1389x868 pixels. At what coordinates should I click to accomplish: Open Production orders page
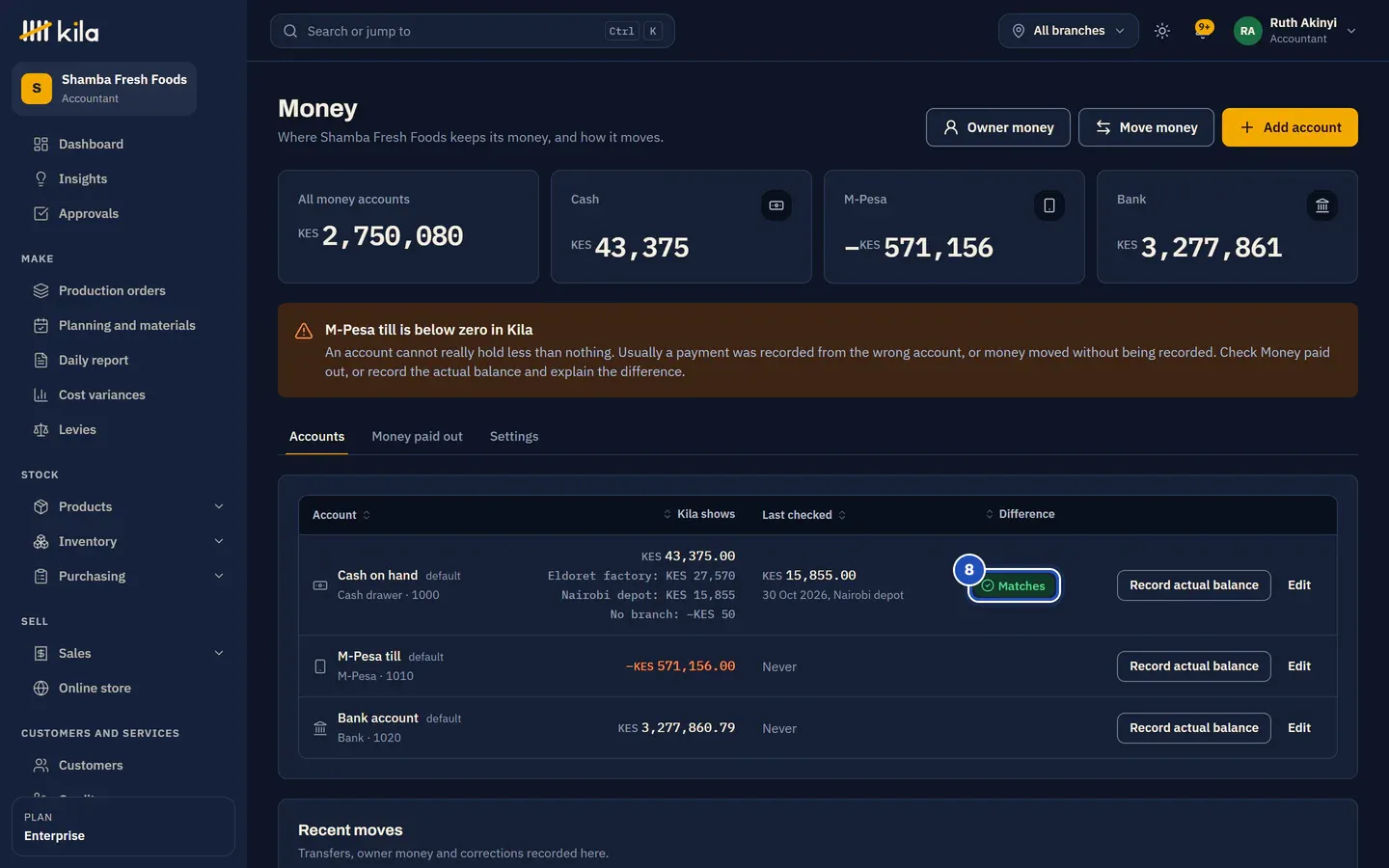tap(123, 290)
